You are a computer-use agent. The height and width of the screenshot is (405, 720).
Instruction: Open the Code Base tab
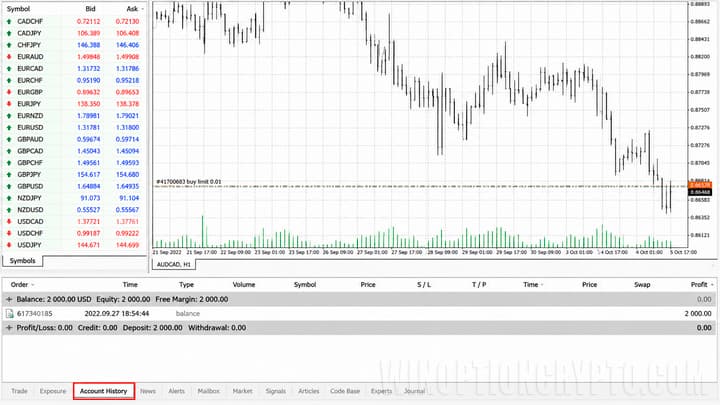click(345, 391)
